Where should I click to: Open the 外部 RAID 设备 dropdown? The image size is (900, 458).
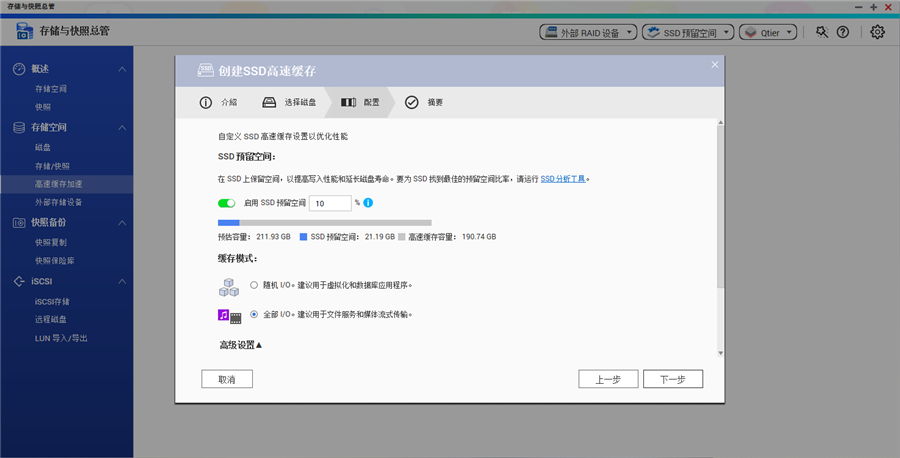pos(588,32)
